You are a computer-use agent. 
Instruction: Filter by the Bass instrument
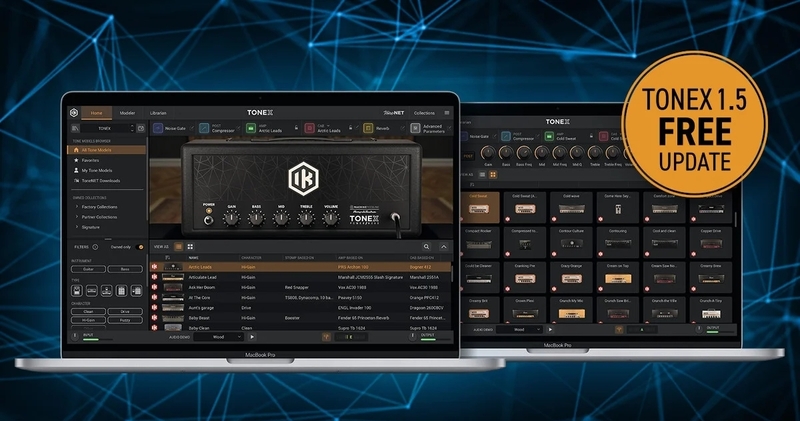pos(125,269)
